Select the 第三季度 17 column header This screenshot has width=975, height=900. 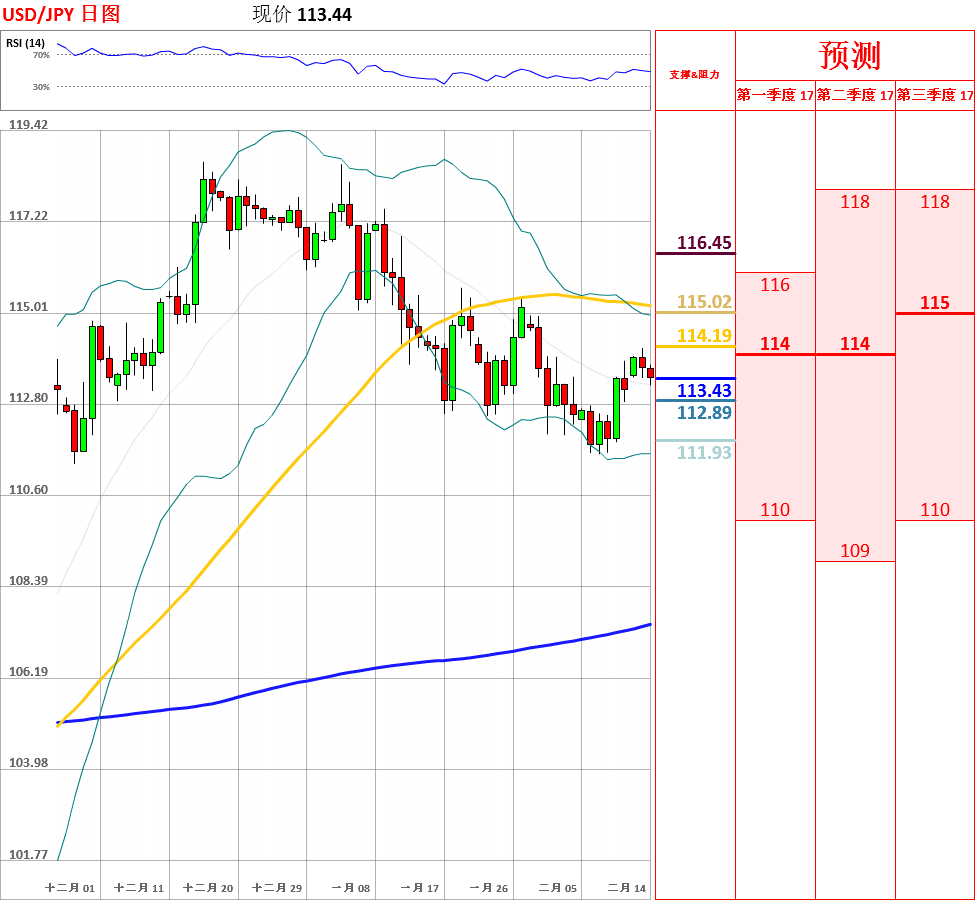click(x=935, y=95)
